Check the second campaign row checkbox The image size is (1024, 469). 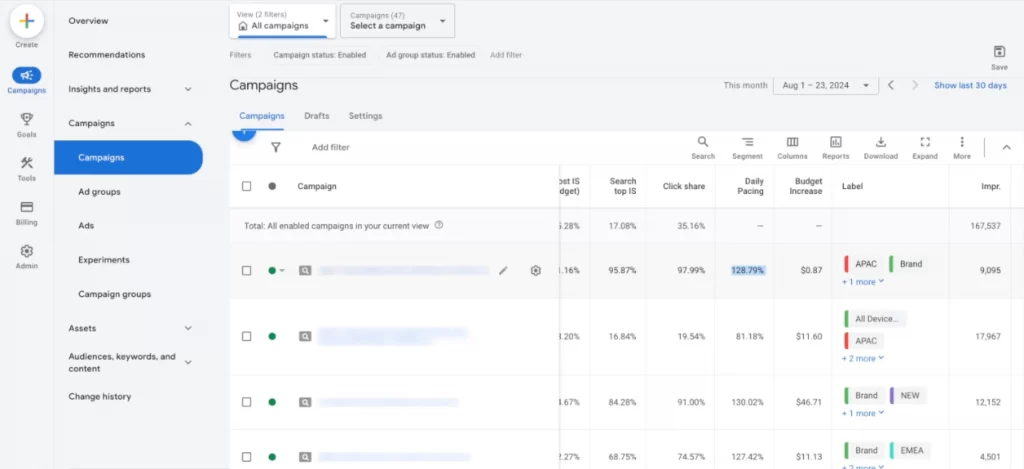click(x=247, y=337)
